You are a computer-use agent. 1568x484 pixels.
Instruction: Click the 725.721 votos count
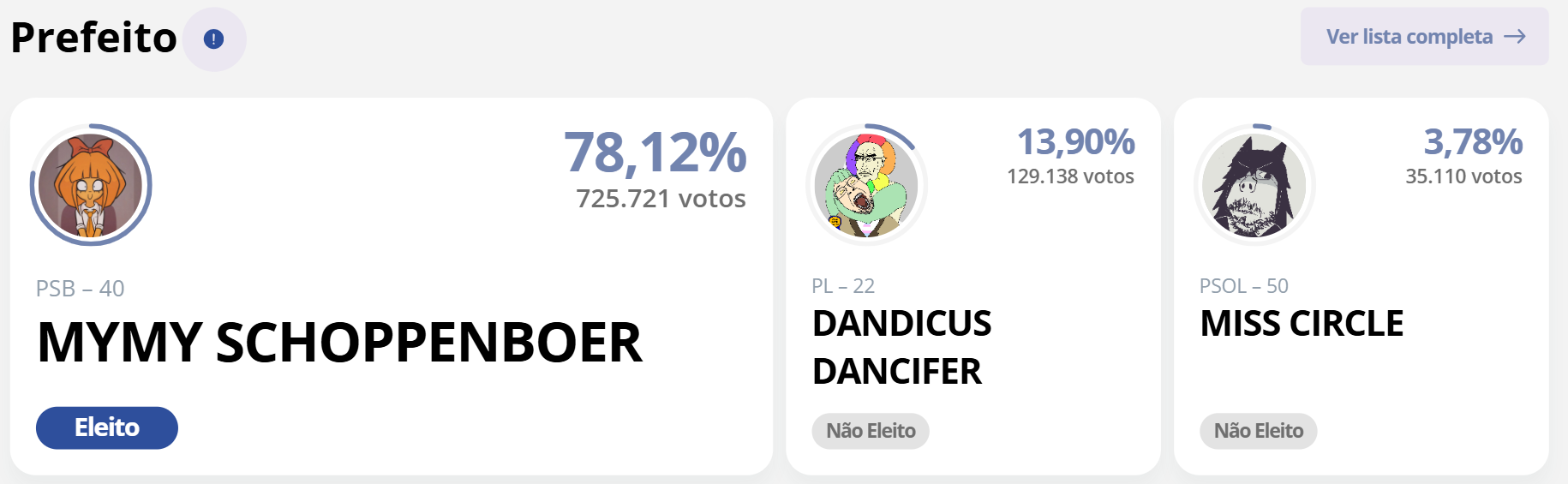click(661, 199)
